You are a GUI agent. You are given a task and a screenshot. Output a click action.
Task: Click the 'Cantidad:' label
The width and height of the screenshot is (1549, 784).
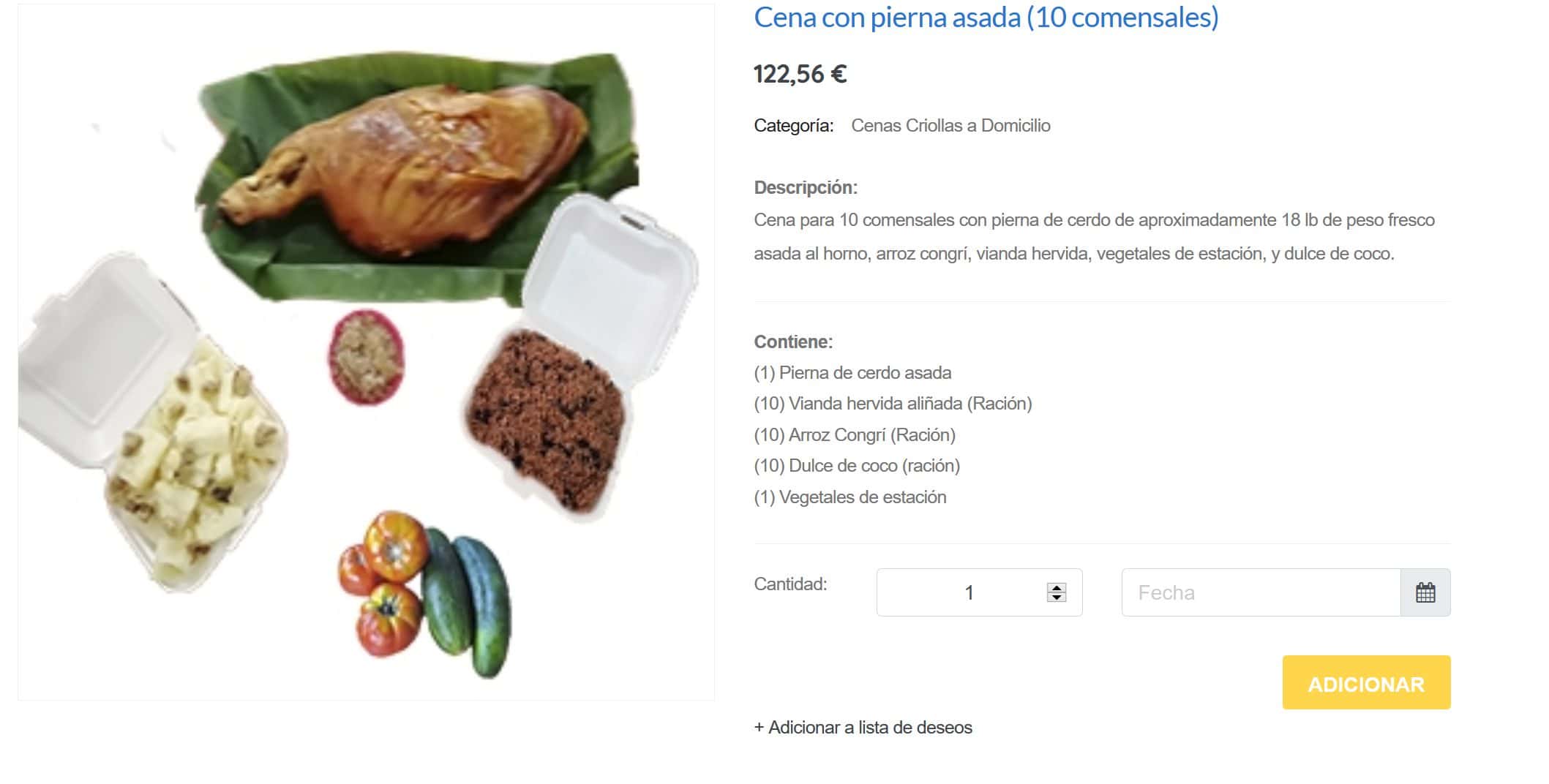coord(790,584)
